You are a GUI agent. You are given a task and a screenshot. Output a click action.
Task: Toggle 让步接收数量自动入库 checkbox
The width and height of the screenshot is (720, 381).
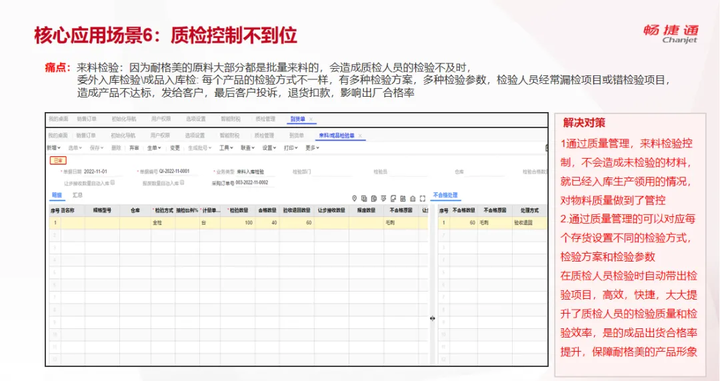112,183
